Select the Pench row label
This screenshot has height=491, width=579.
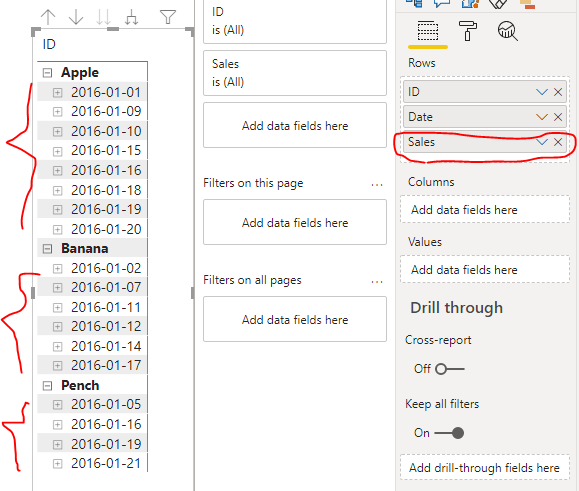click(80, 386)
